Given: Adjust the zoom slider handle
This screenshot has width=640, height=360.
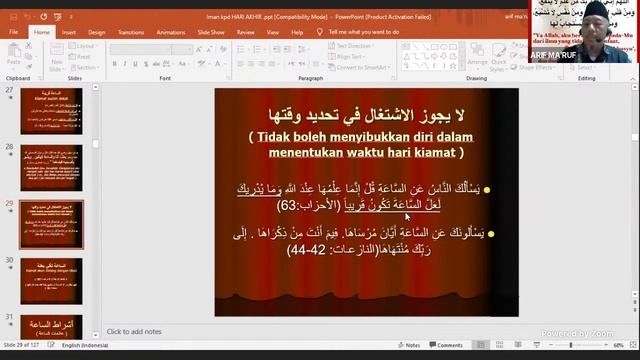Looking at the screenshot, I should click(571, 345).
